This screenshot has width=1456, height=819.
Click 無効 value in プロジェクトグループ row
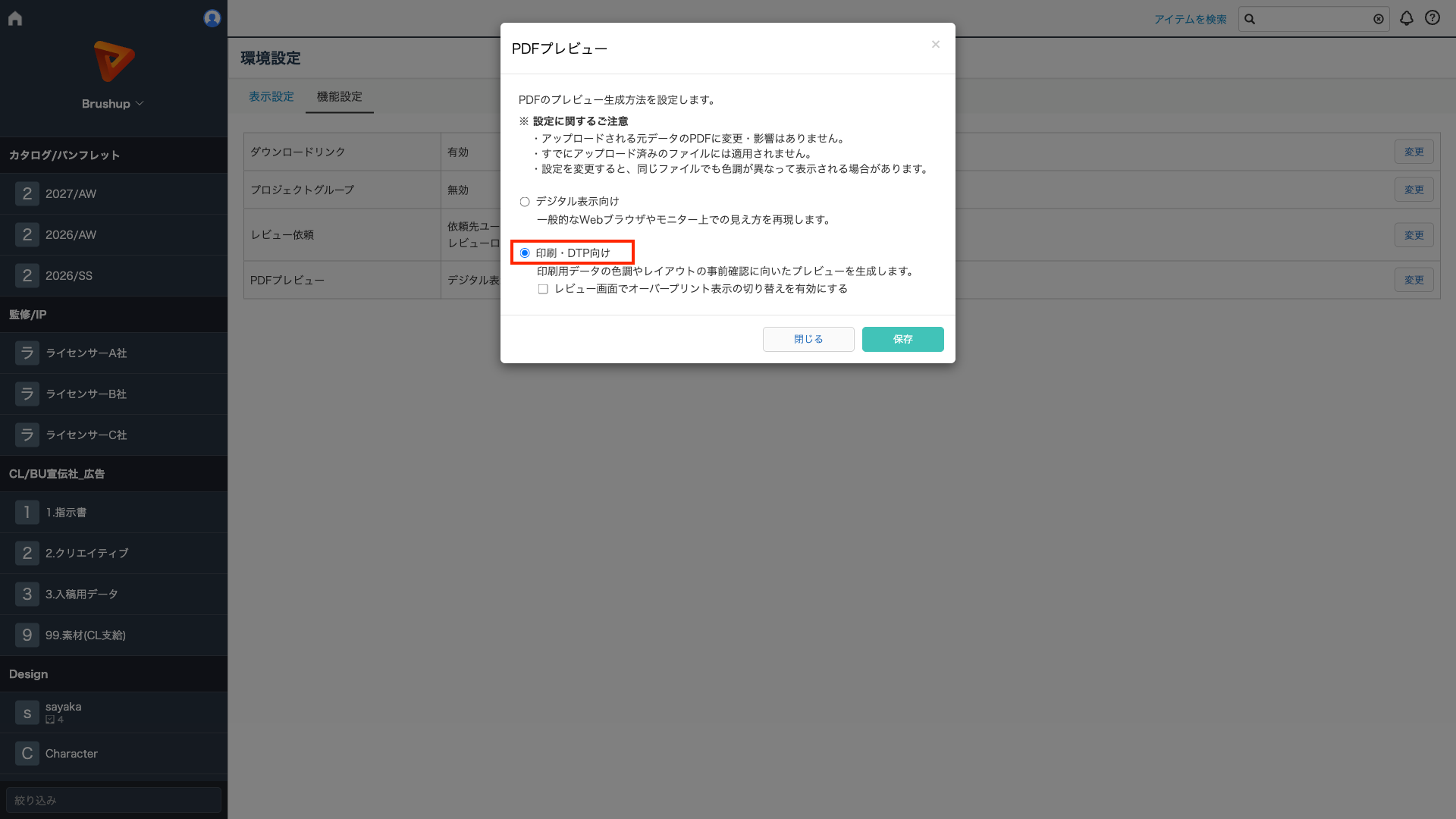458,190
